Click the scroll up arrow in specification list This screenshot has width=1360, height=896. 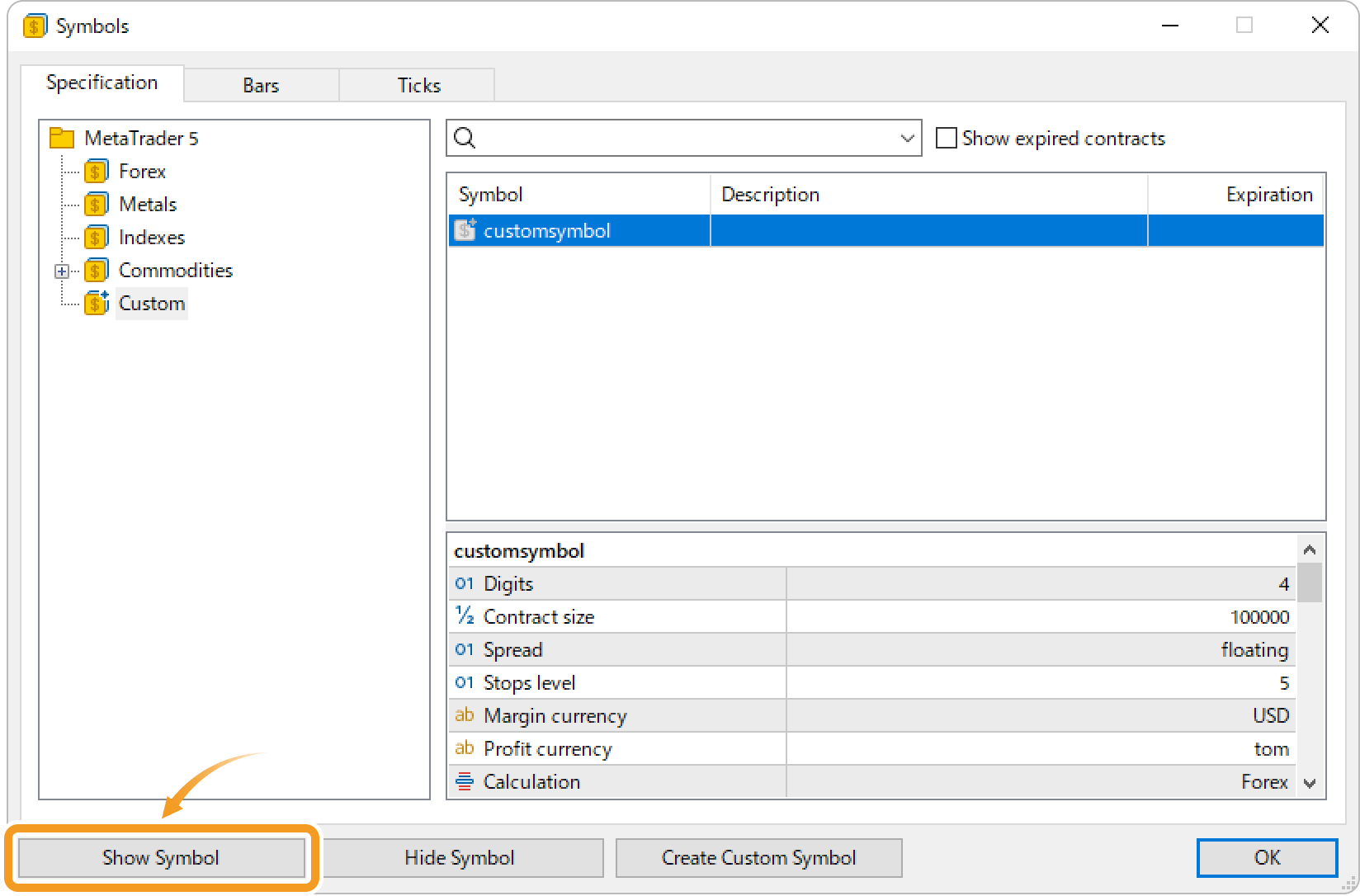1309,549
